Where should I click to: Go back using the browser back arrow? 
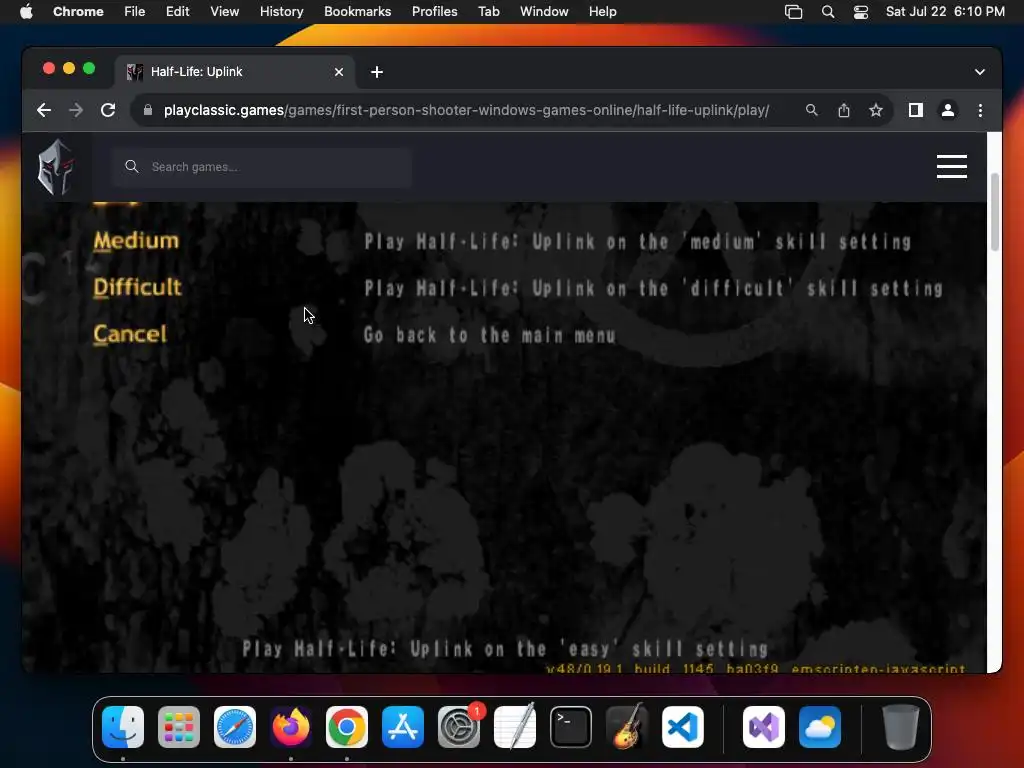coord(44,110)
